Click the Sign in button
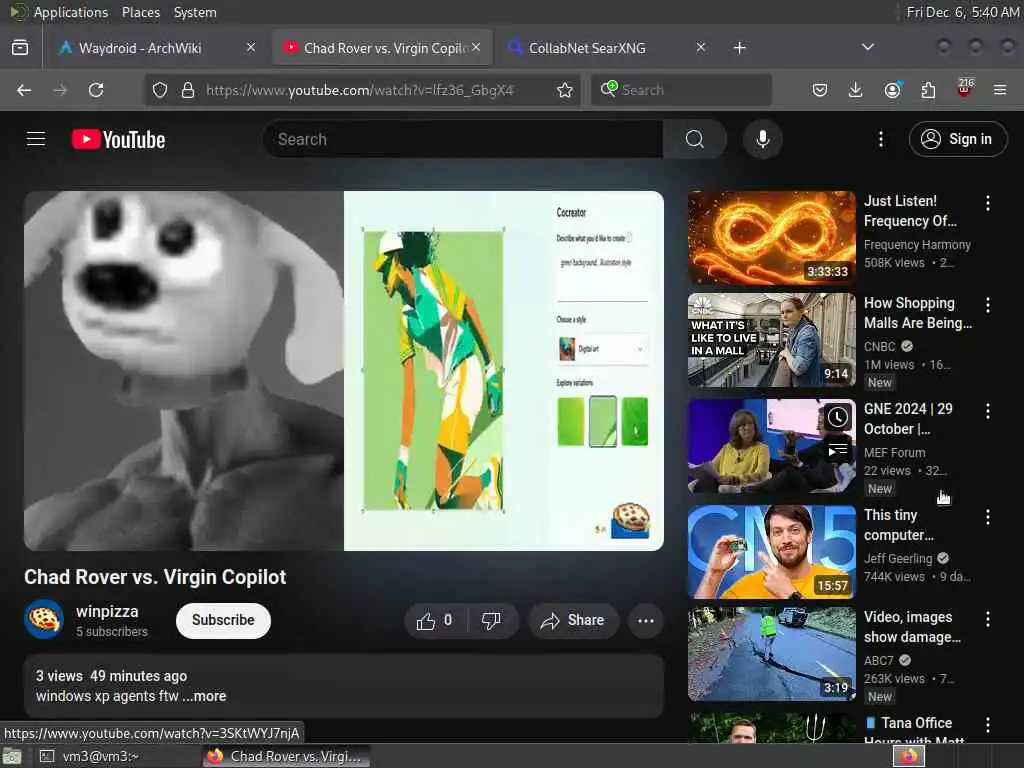1024x768 pixels. pos(957,139)
